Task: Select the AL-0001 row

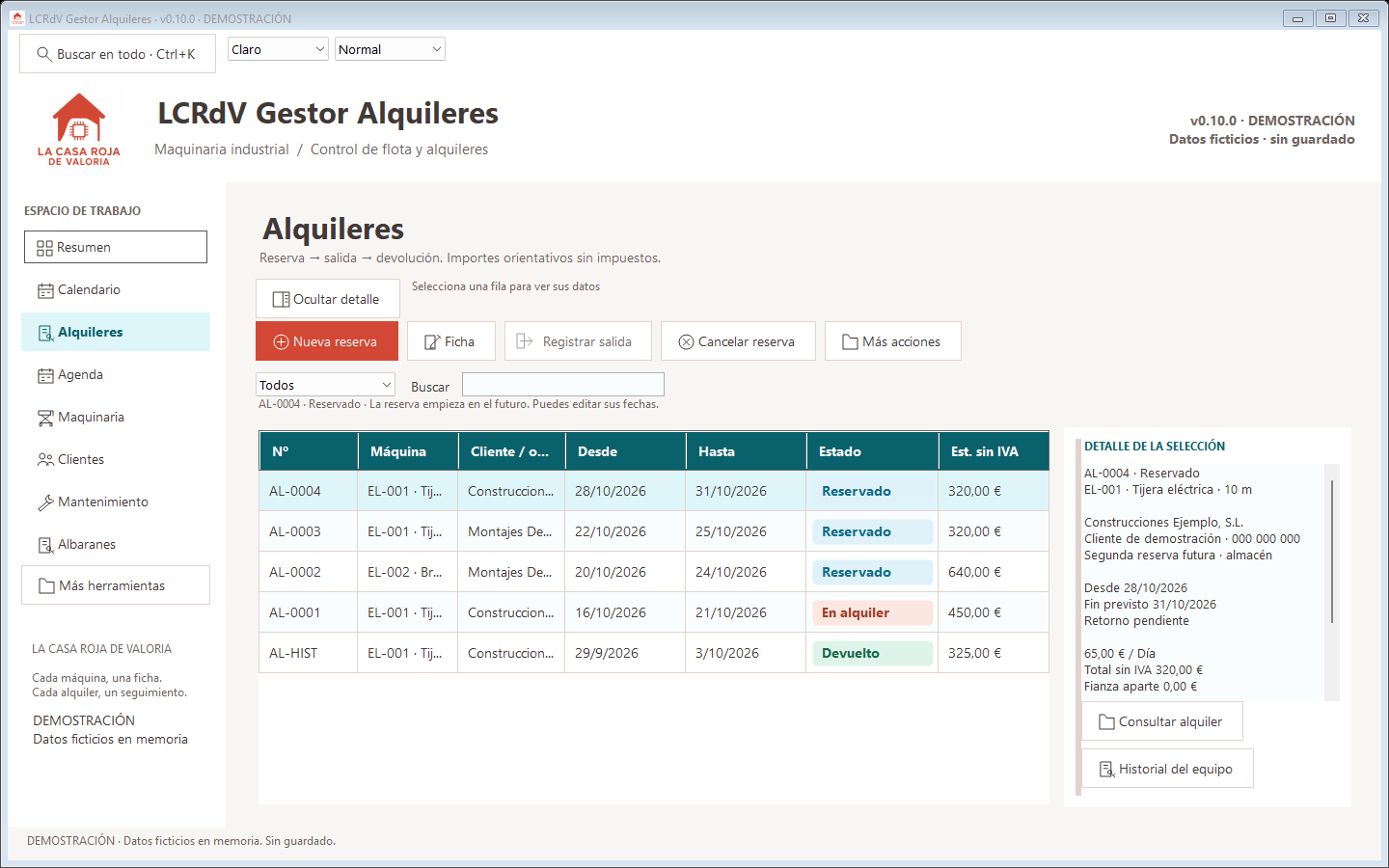Action: tap(654, 612)
